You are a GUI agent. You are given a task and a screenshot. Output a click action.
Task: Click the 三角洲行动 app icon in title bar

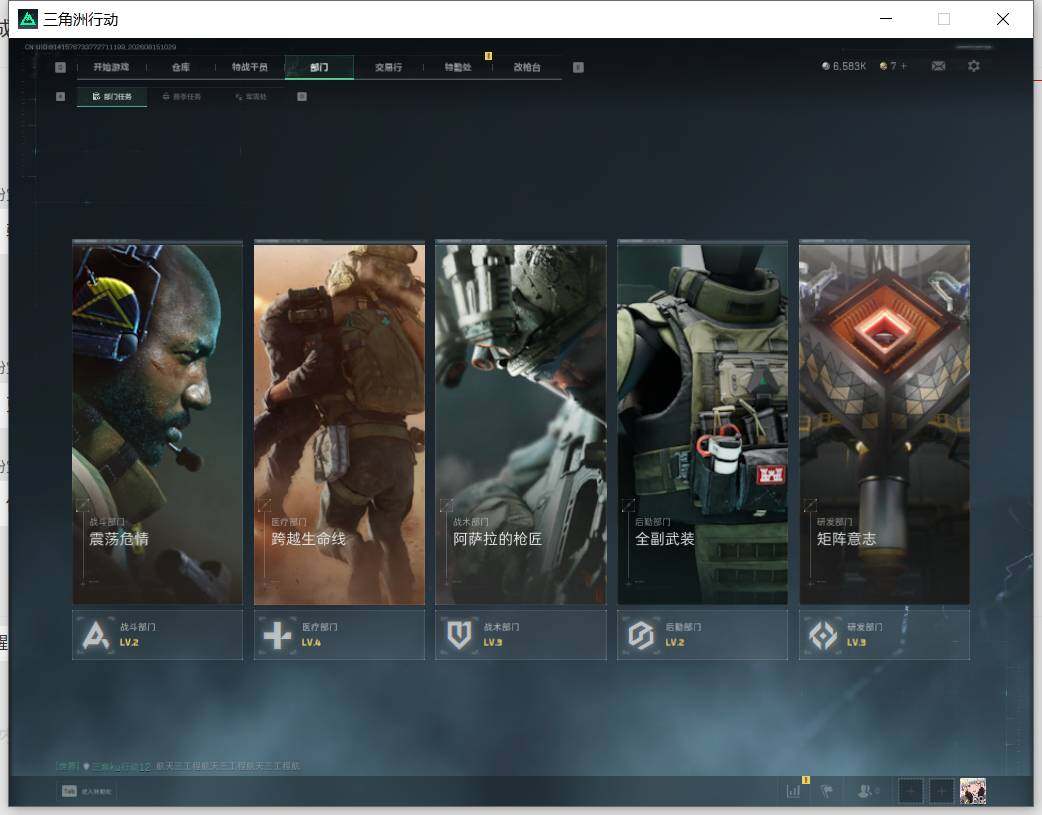(28, 19)
